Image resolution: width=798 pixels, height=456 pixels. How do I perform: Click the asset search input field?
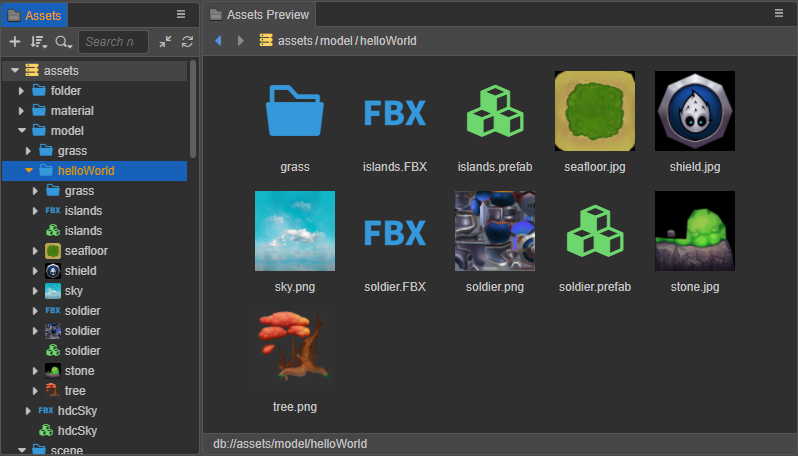pyautogui.click(x=113, y=42)
